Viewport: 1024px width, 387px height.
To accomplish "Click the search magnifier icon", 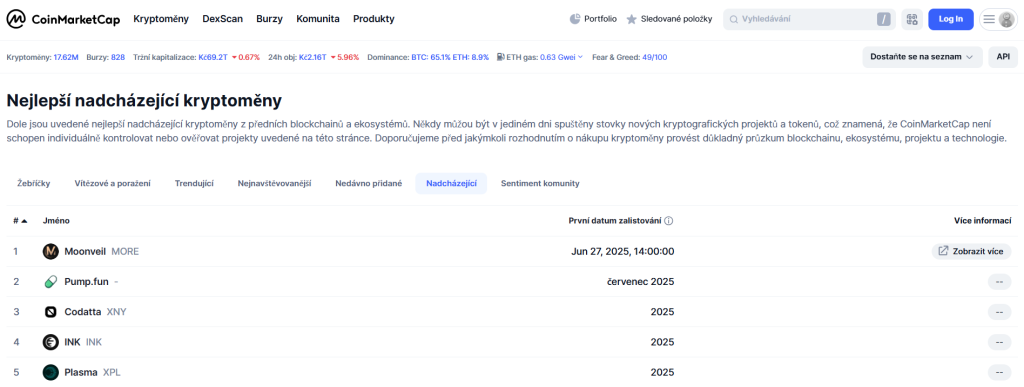I will click(734, 19).
